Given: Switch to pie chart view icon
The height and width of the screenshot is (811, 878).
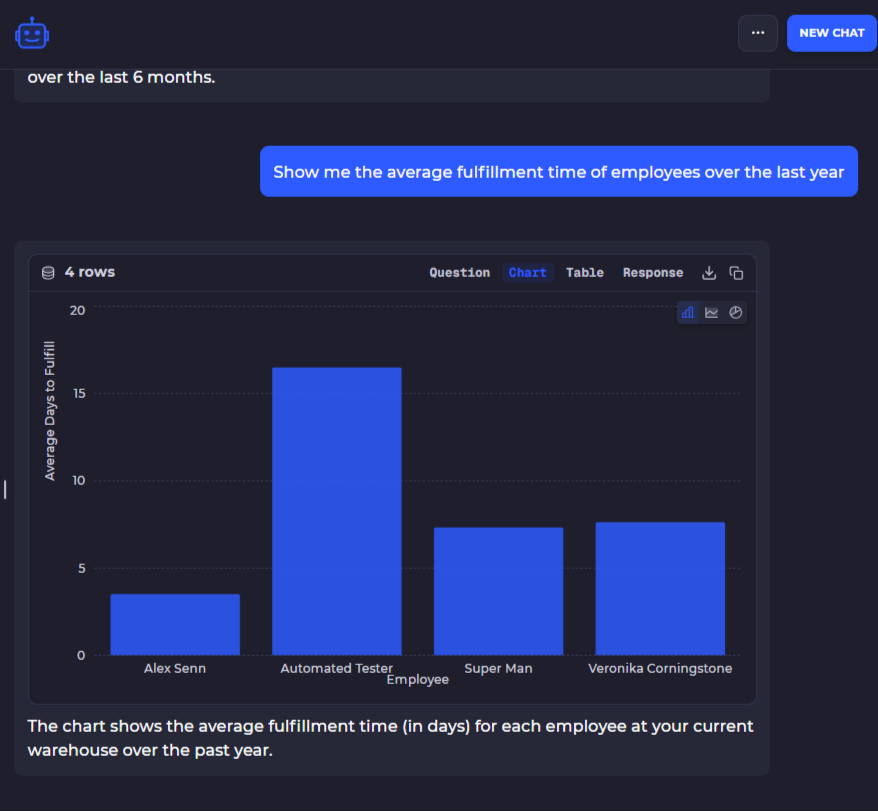Looking at the screenshot, I should (x=735, y=313).
